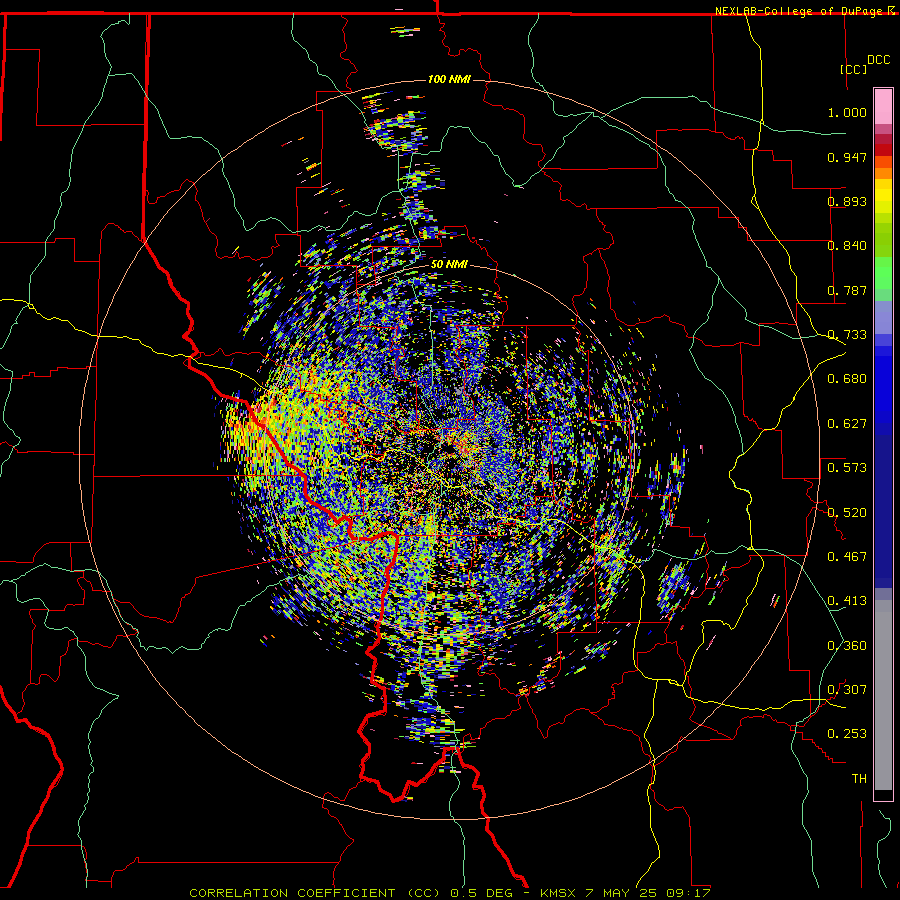
Task: Click the 100 NMI range ring label
Action: (449, 79)
